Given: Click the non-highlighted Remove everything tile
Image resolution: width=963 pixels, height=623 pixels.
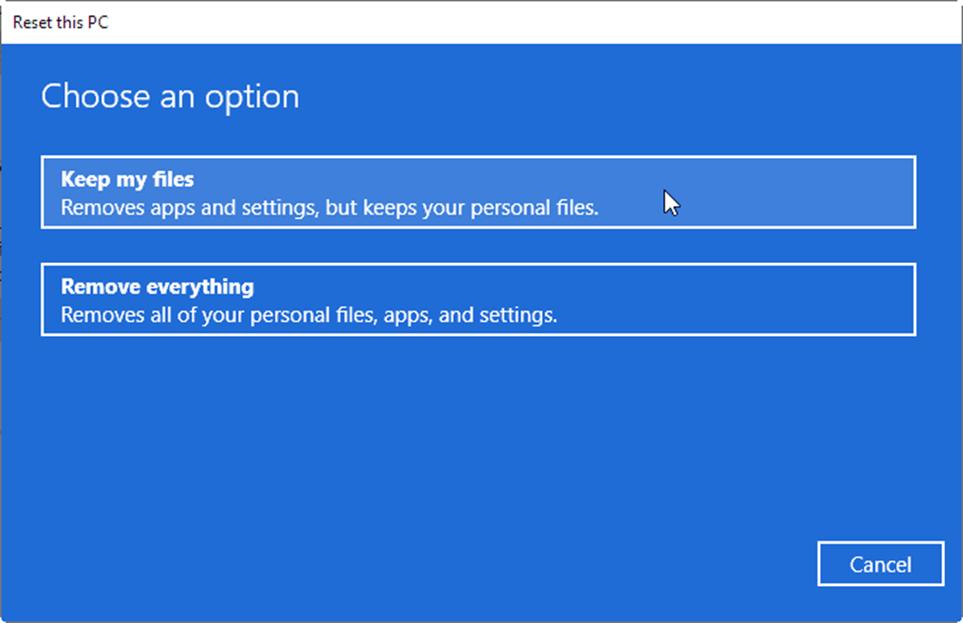Looking at the screenshot, I should coord(478,300).
